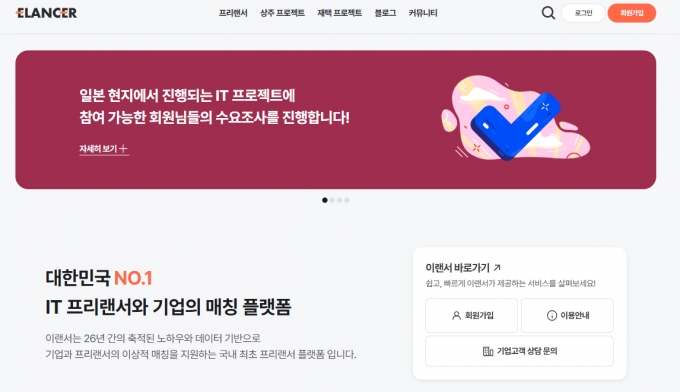This screenshot has width=680, height=392.
Task: Select the fourth carousel dot indicator
Action: tap(347, 200)
